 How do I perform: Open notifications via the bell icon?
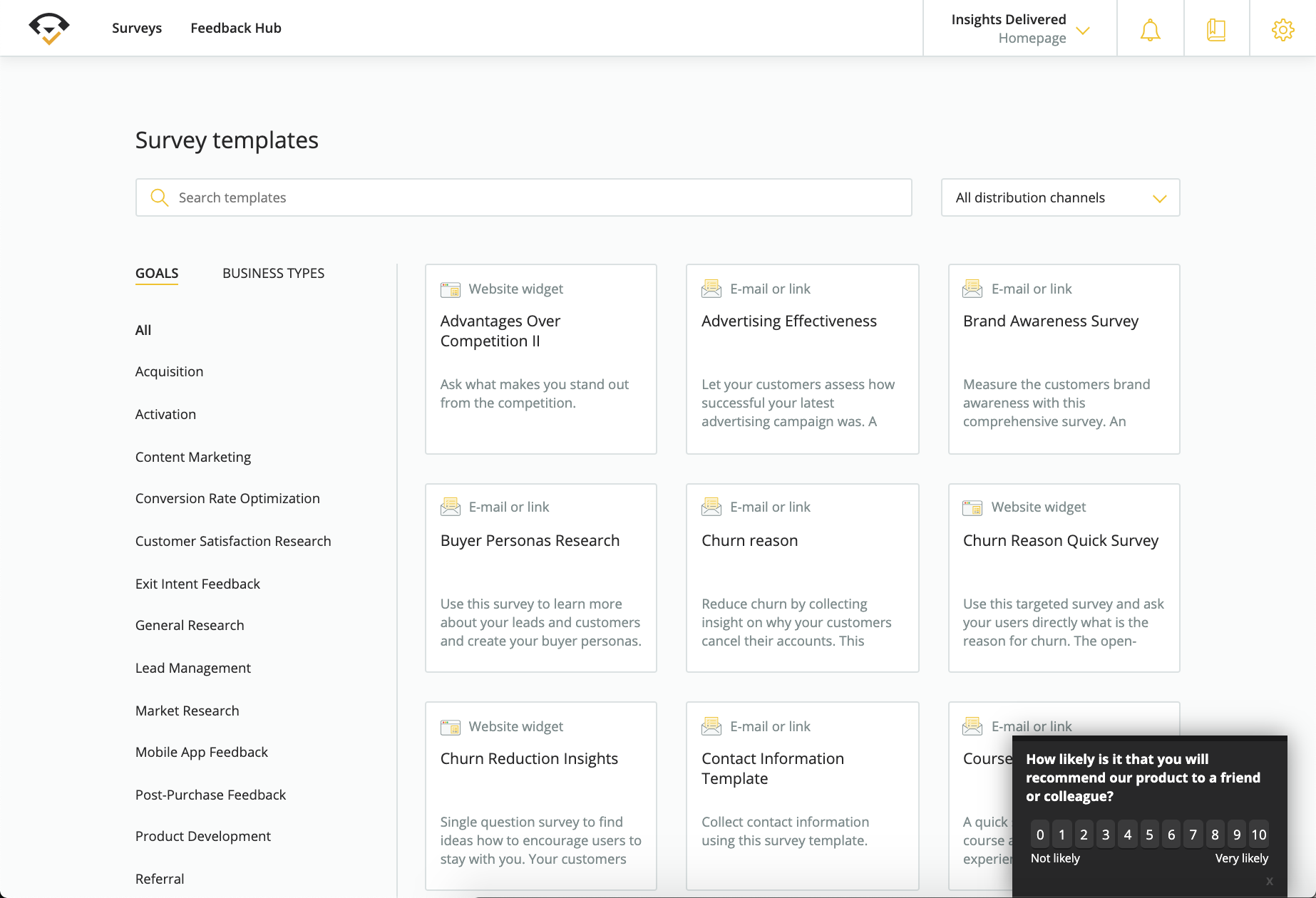(x=1149, y=29)
